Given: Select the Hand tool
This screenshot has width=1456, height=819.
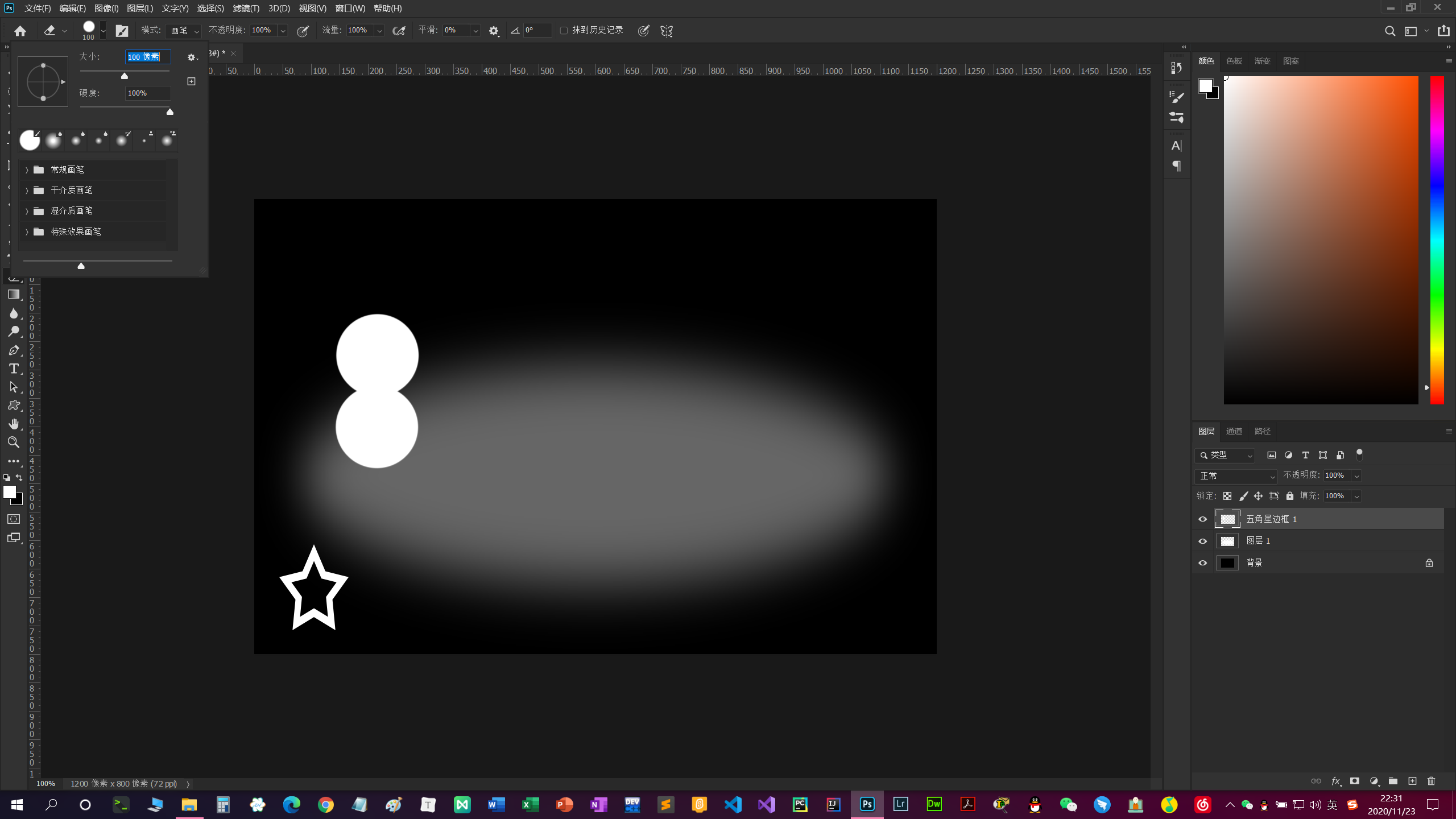Looking at the screenshot, I should coord(14,424).
